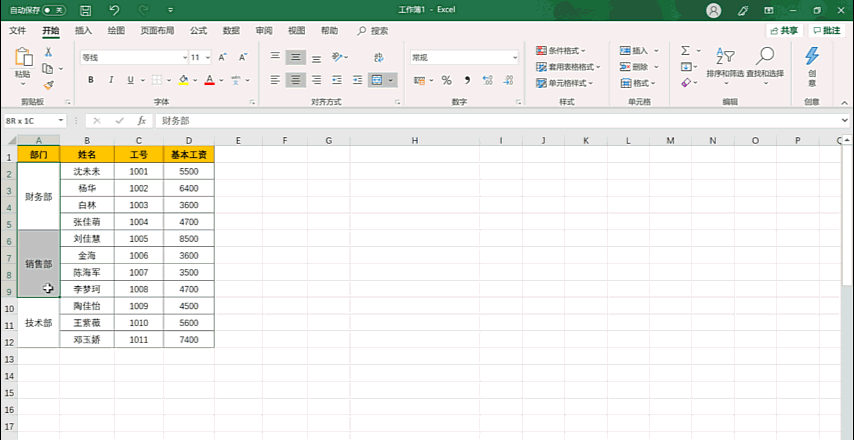
Task: Toggle Bold formatting
Action: (91, 80)
